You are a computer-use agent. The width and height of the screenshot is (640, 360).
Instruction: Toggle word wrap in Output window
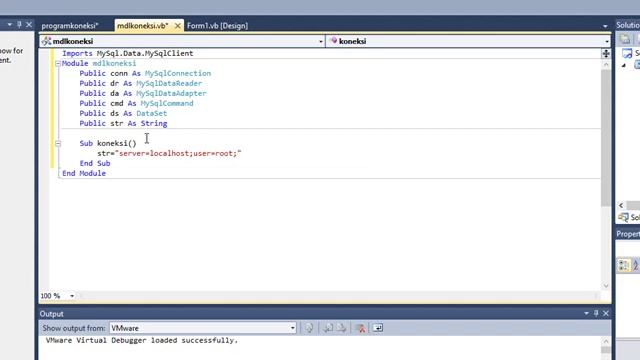[x=378, y=328]
